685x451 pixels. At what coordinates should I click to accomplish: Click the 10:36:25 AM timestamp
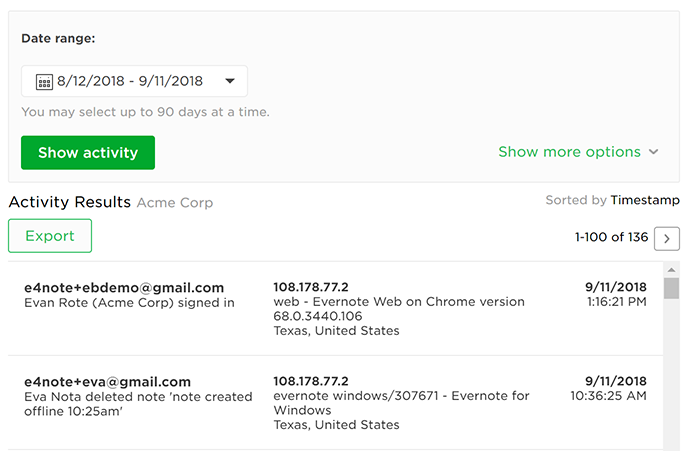click(x=608, y=396)
